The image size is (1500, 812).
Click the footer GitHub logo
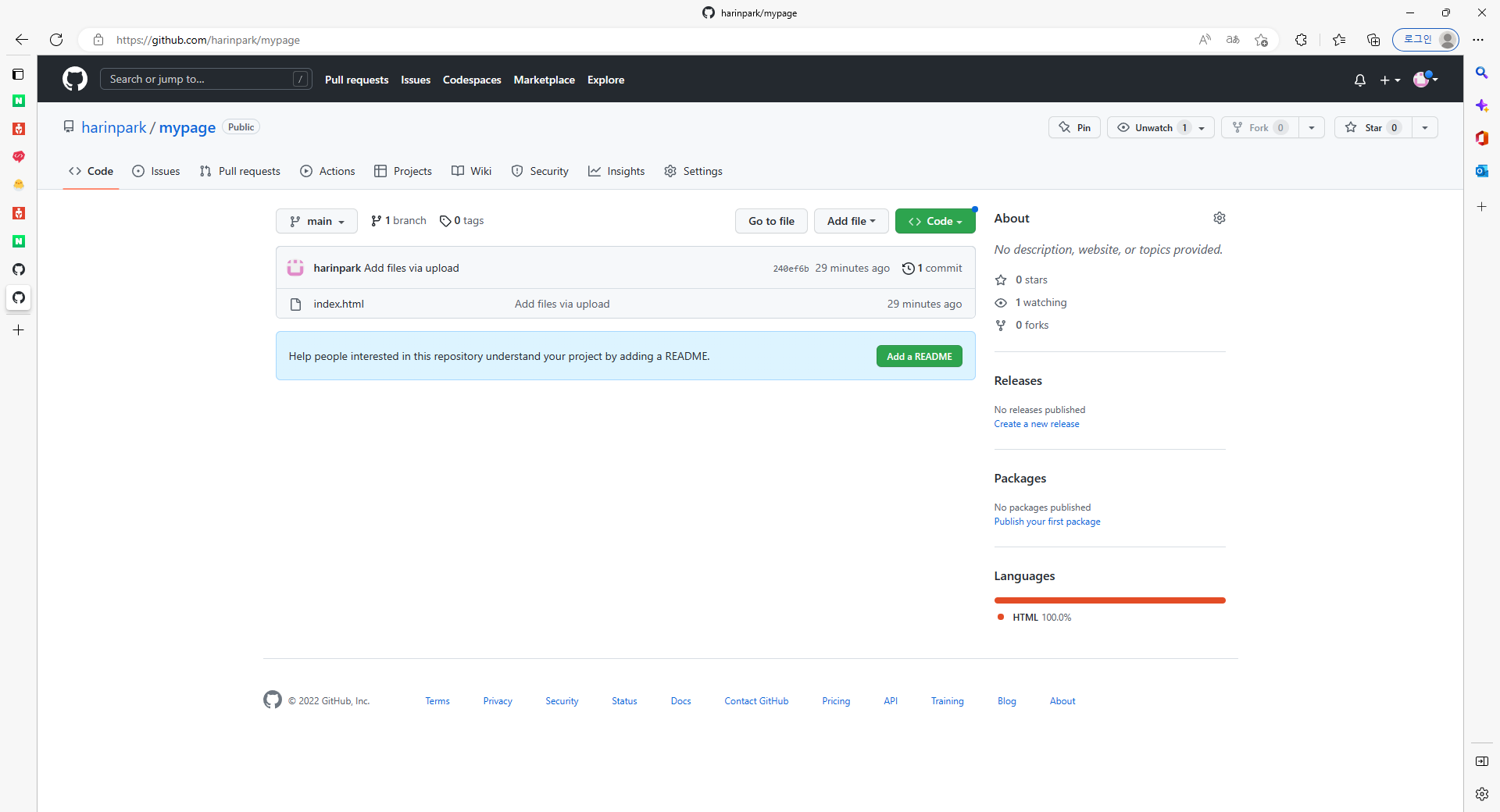pos(273,700)
